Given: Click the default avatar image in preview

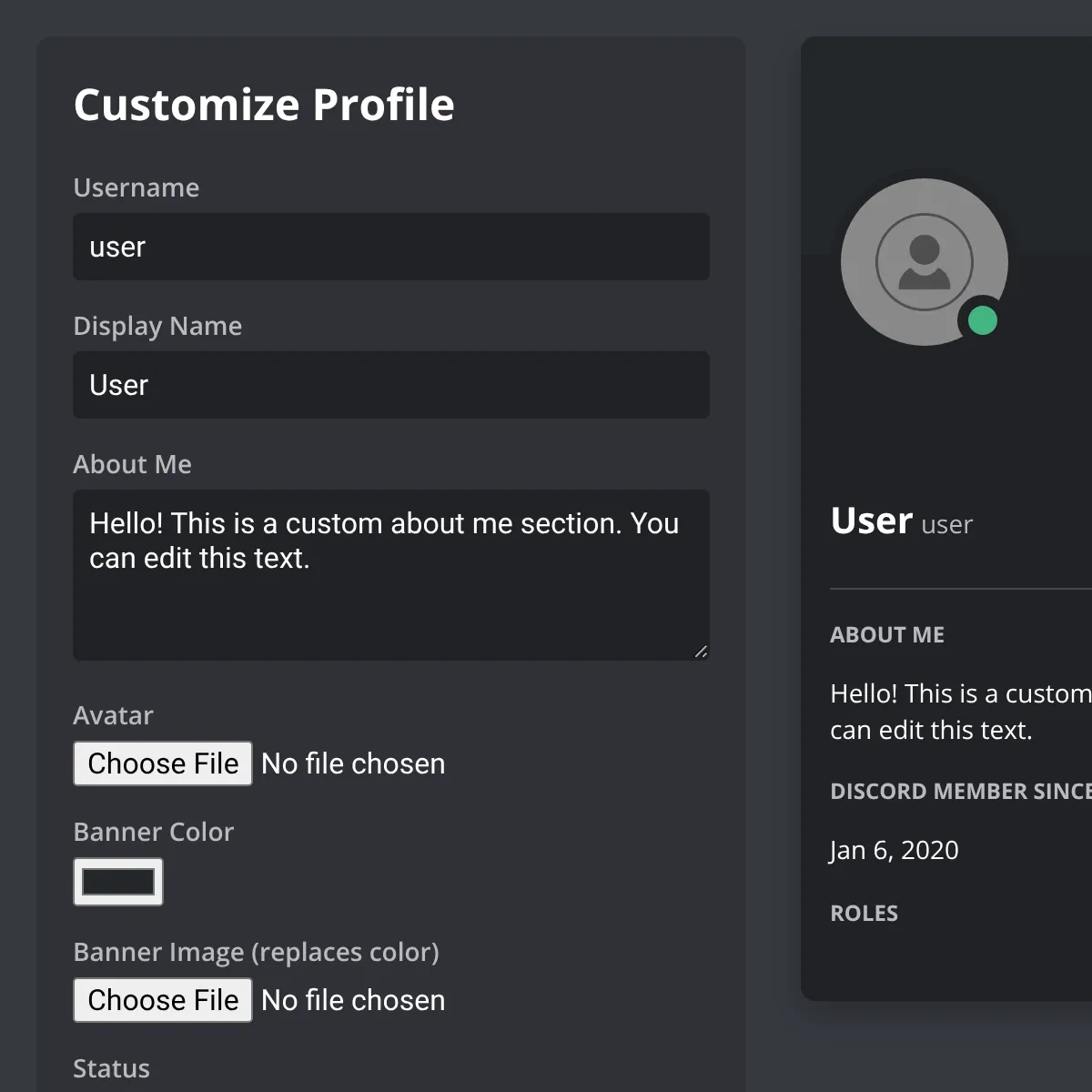Looking at the screenshot, I should click(924, 262).
